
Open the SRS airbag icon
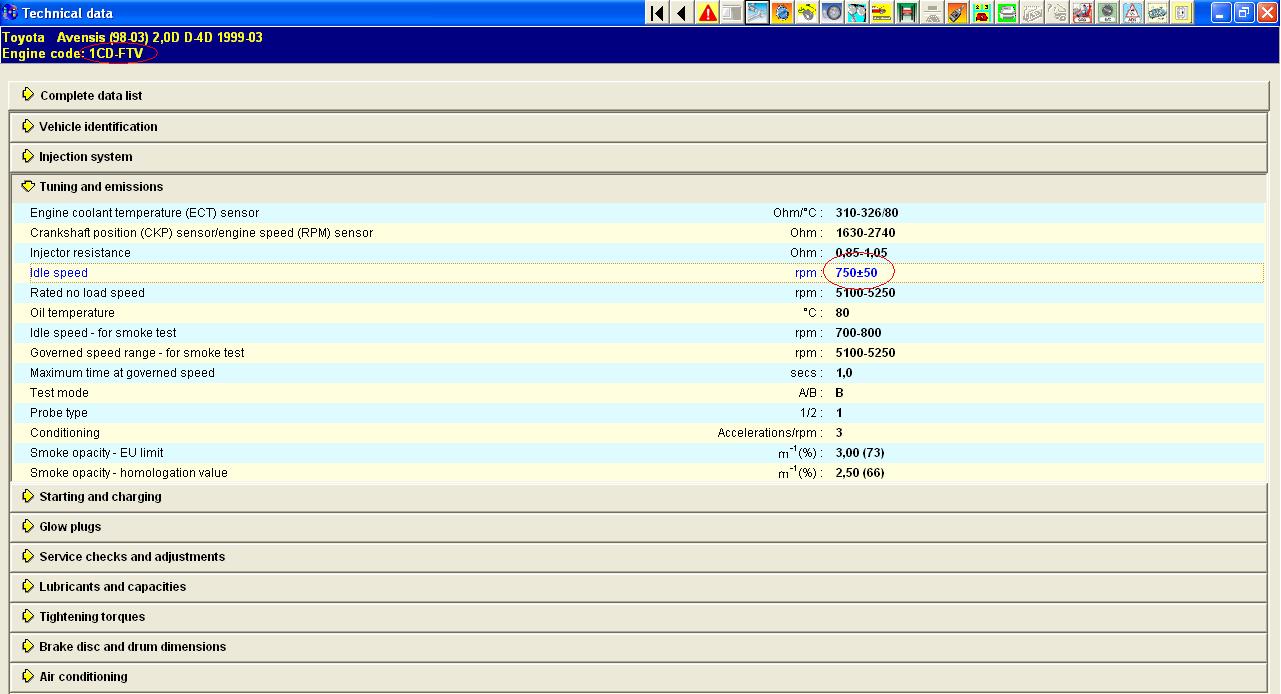[1082, 13]
